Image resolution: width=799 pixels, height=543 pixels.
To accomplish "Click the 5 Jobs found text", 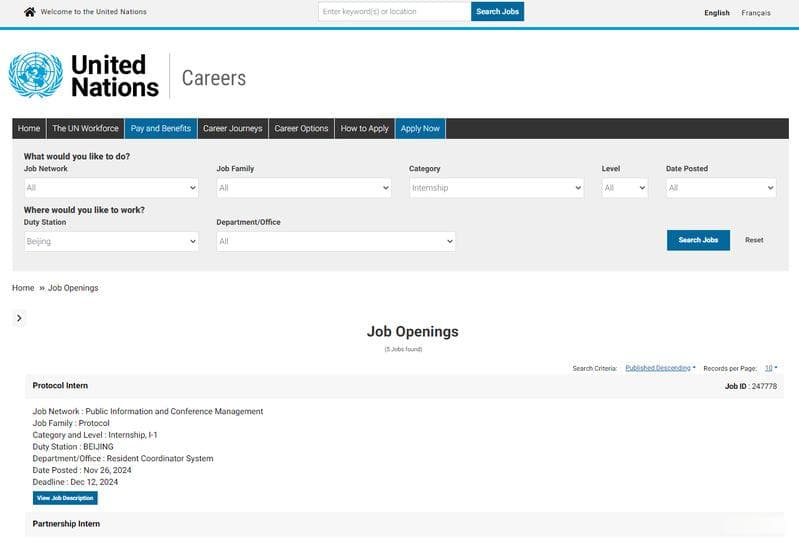I will tap(404, 349).
